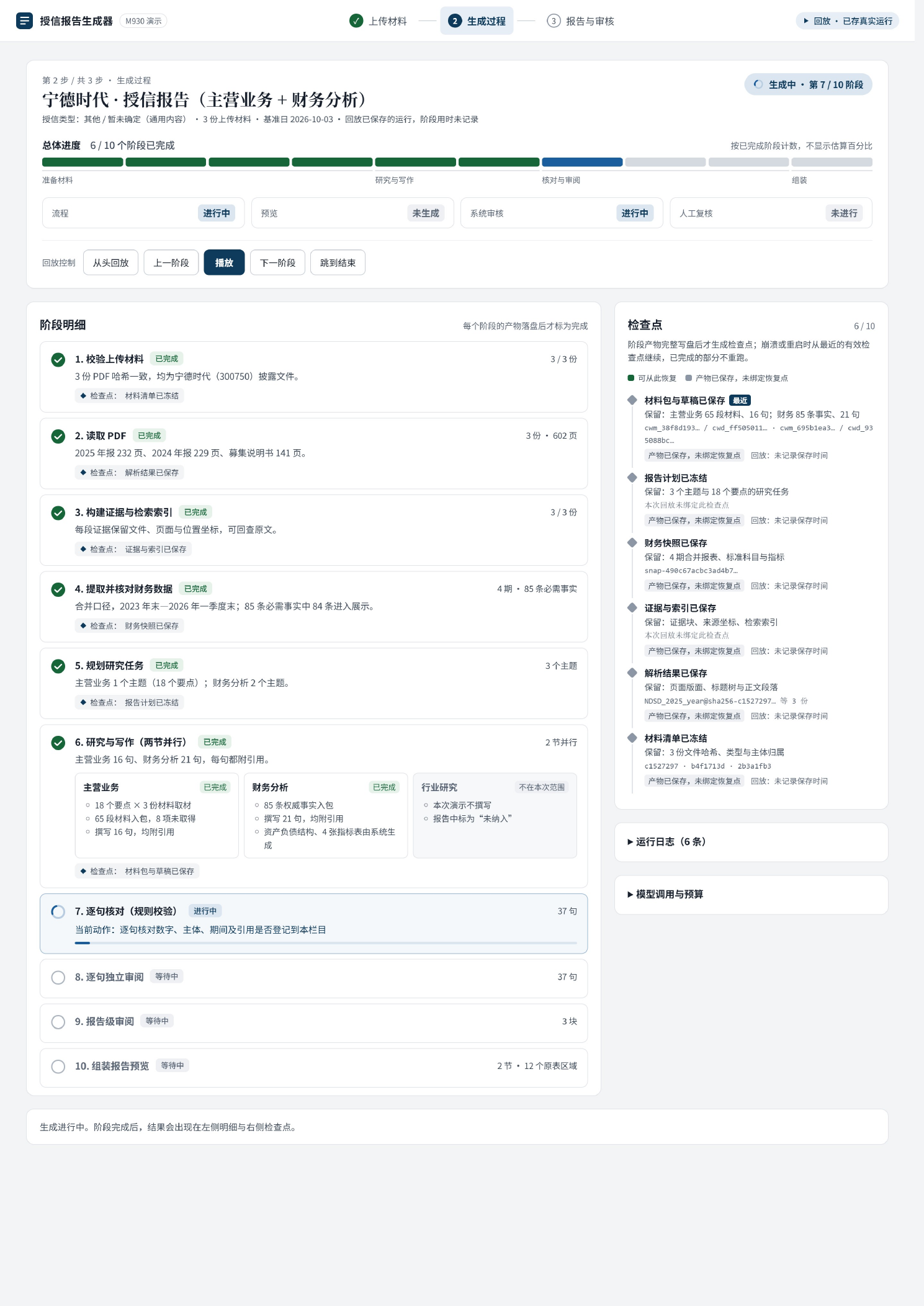Select the 行业研究 sub-card in stage 6
Image resolution: width=924 pixels, height=1306 pixels.
tap(495, 816)
